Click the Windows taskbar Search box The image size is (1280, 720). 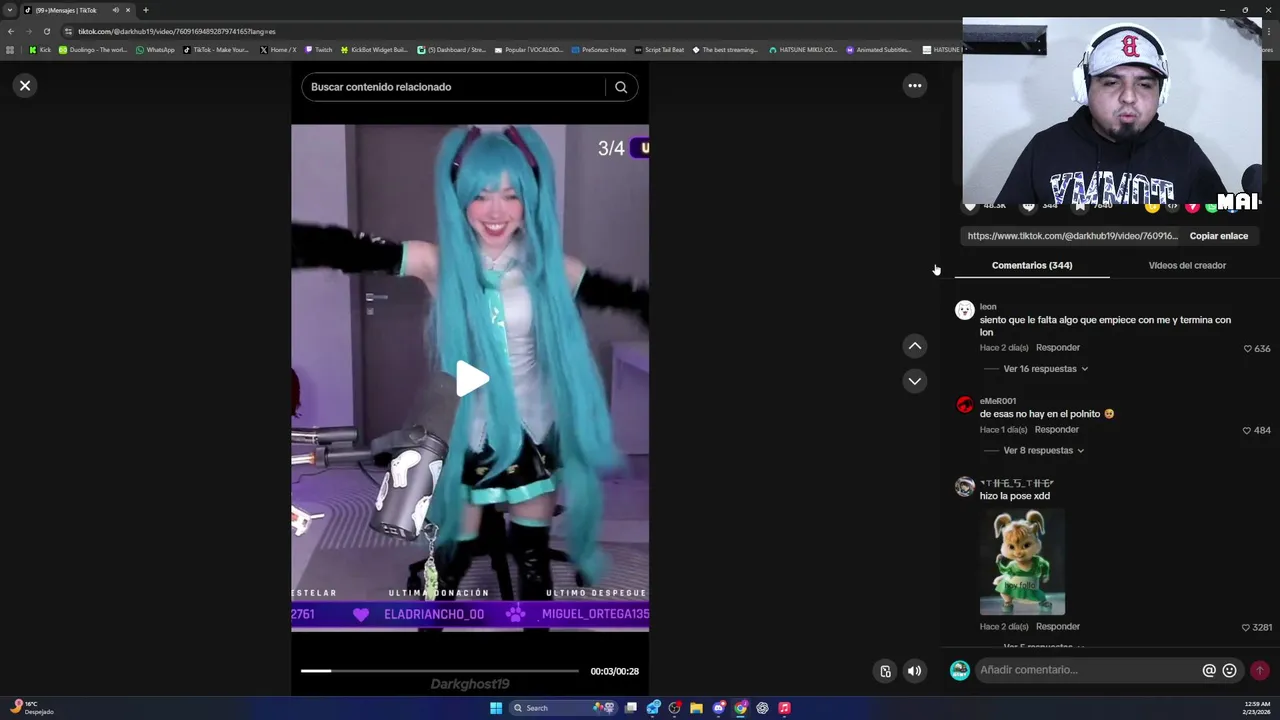tap(563, 708)
